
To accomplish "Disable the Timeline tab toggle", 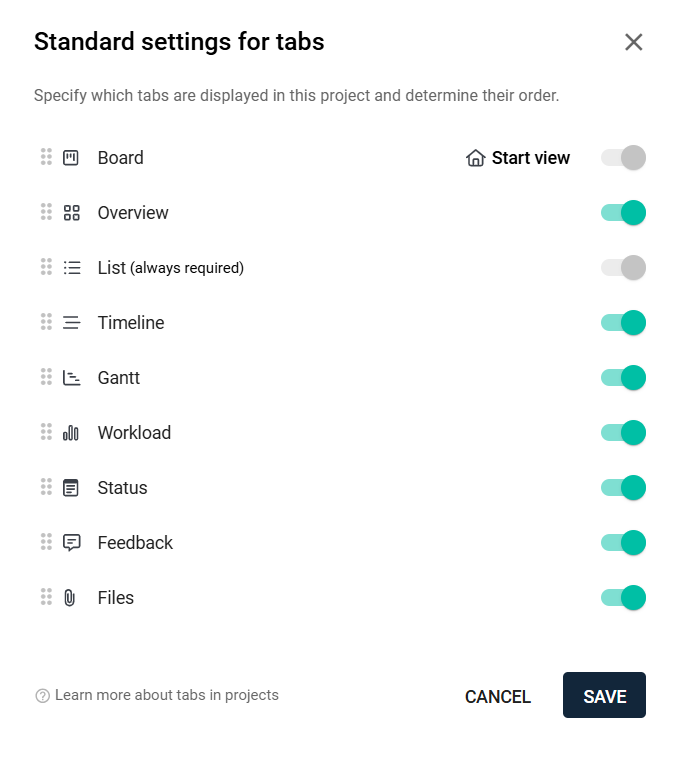I will click(623, 322).
